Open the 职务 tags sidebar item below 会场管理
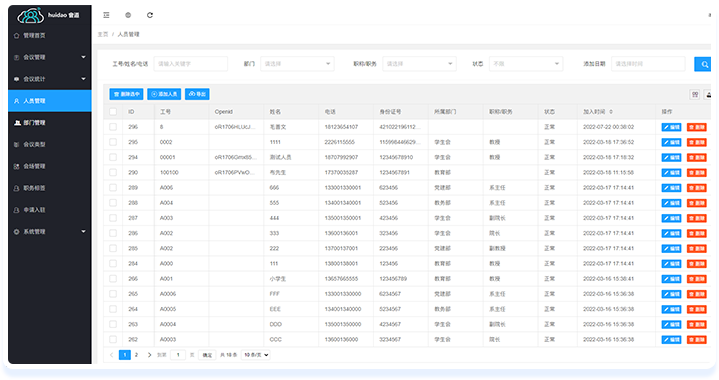 50,188
